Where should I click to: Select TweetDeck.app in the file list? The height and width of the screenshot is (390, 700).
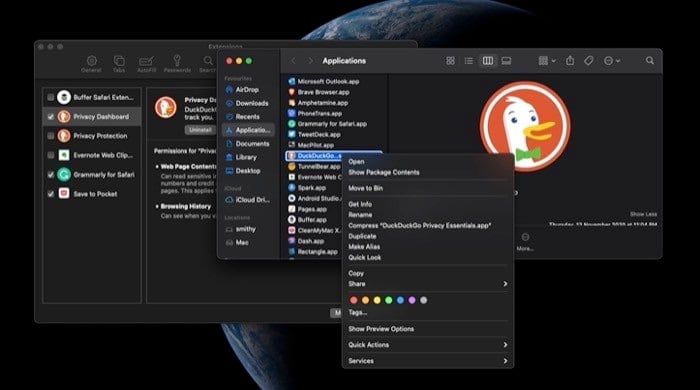pos(334,134)
